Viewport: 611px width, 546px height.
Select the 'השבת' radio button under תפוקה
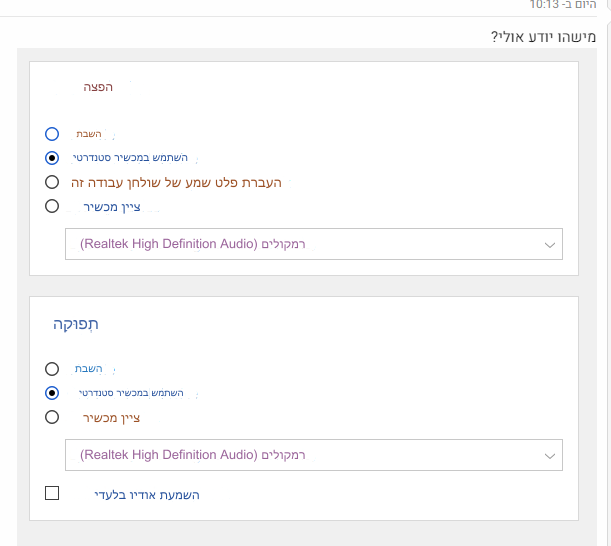(x=52, y=368)
